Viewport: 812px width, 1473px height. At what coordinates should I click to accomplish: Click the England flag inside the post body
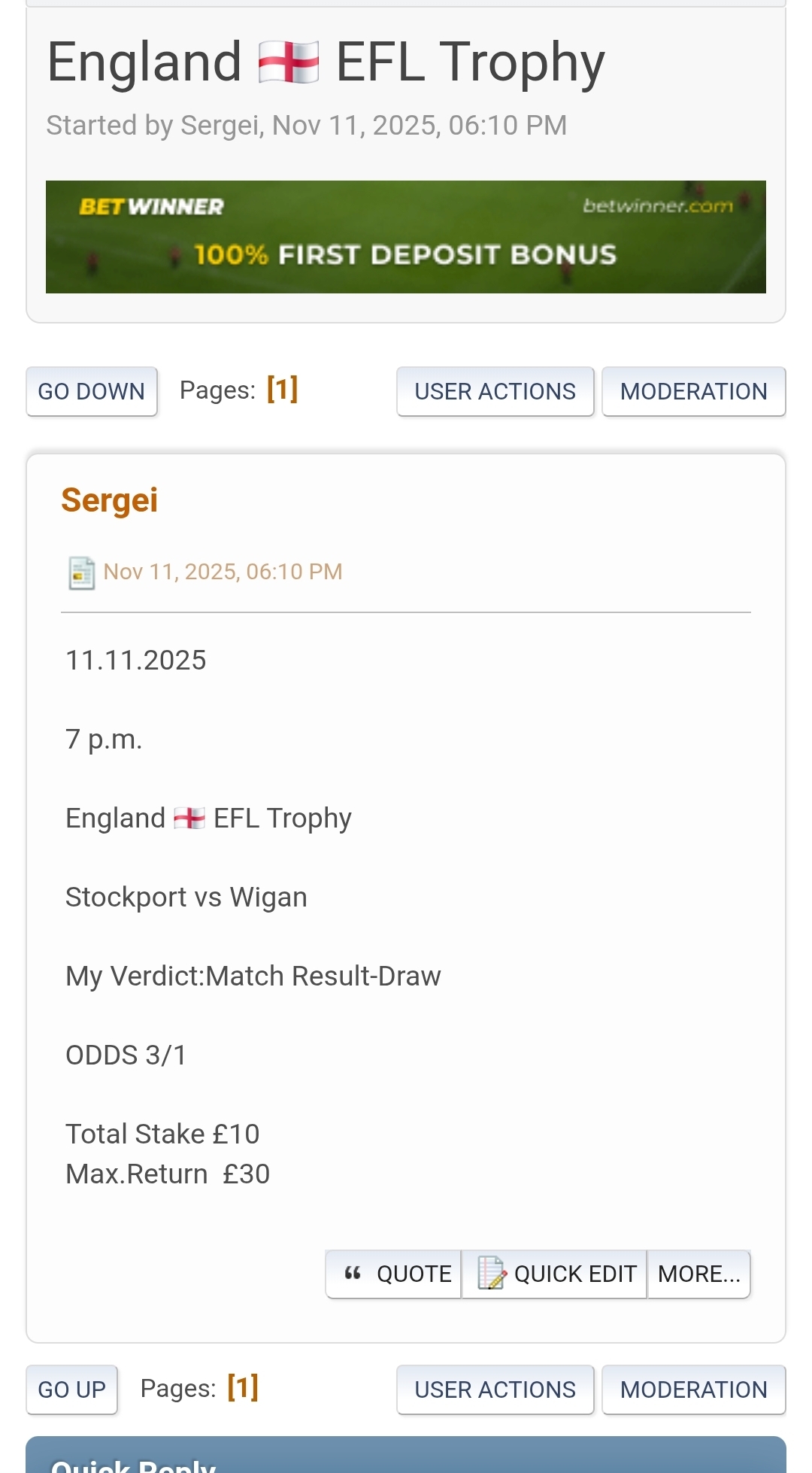(x=189, y=819)
